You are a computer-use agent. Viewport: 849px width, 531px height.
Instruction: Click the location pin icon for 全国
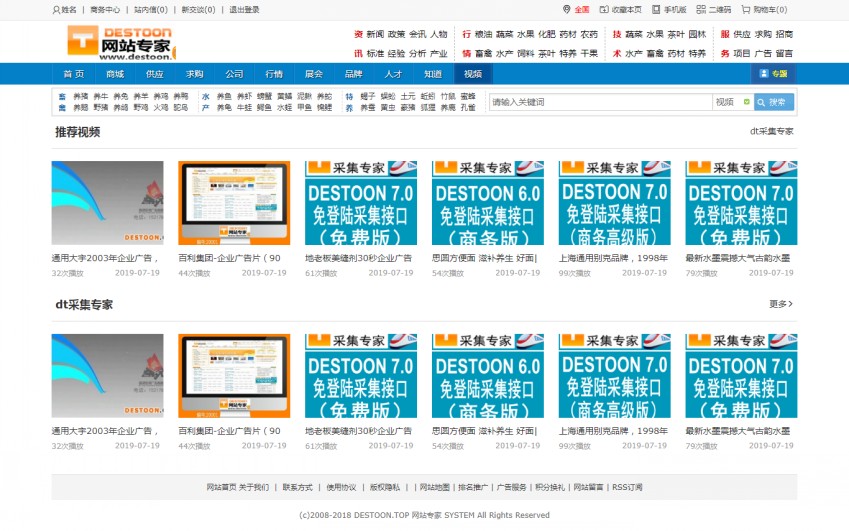[566, 9]
